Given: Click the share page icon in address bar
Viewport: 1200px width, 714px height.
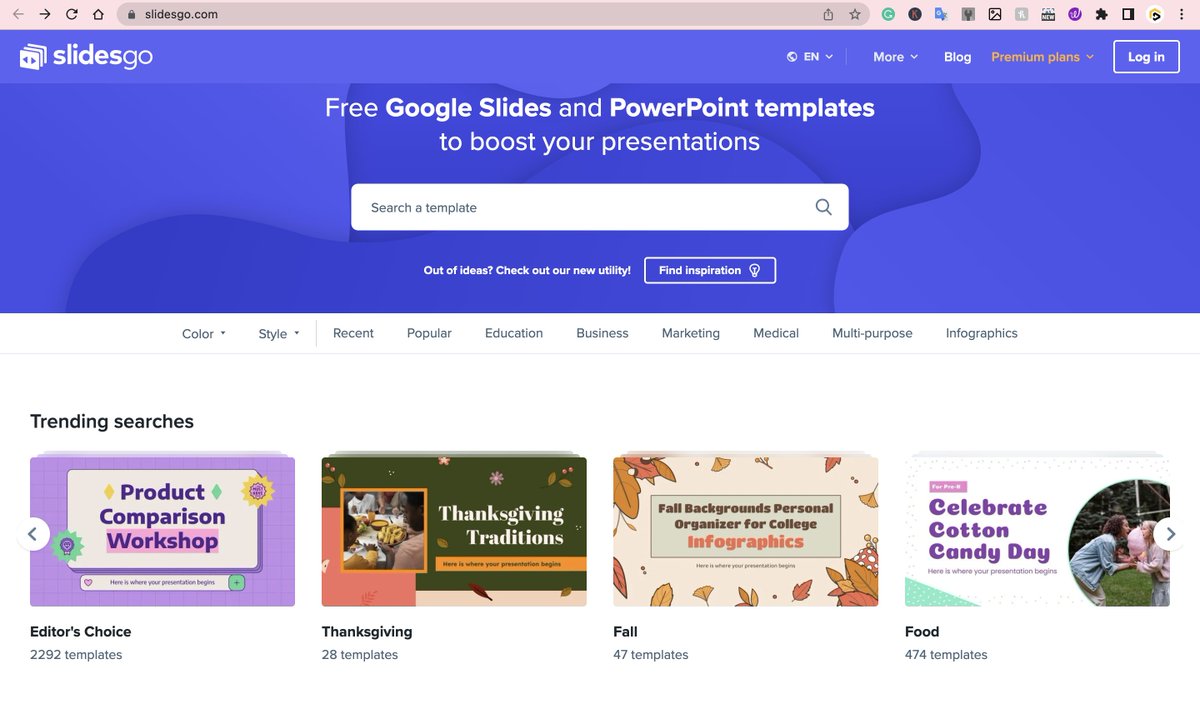Looking at the screenshot, I should 828,14.
